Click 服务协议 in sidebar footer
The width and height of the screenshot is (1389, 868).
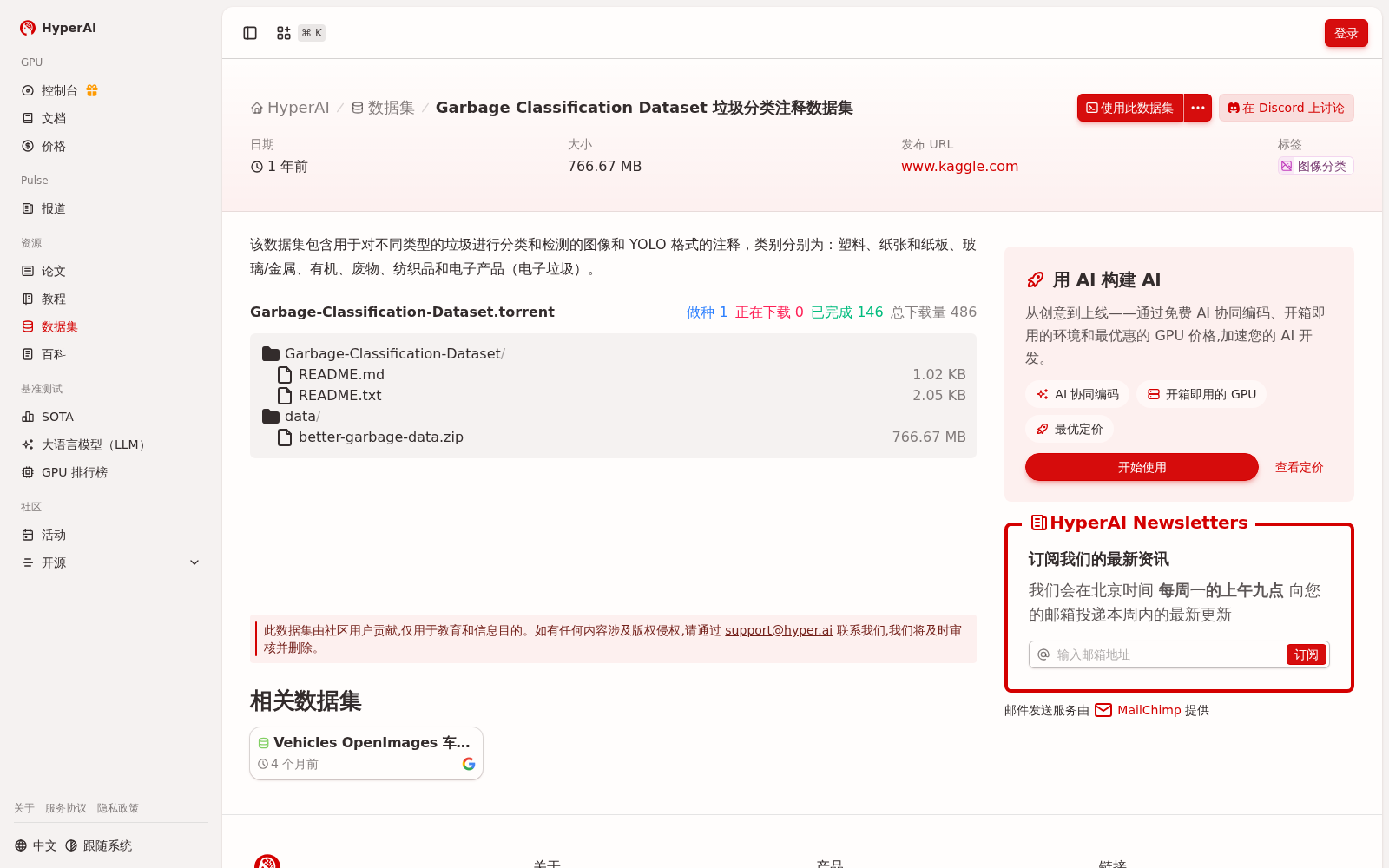66,808
